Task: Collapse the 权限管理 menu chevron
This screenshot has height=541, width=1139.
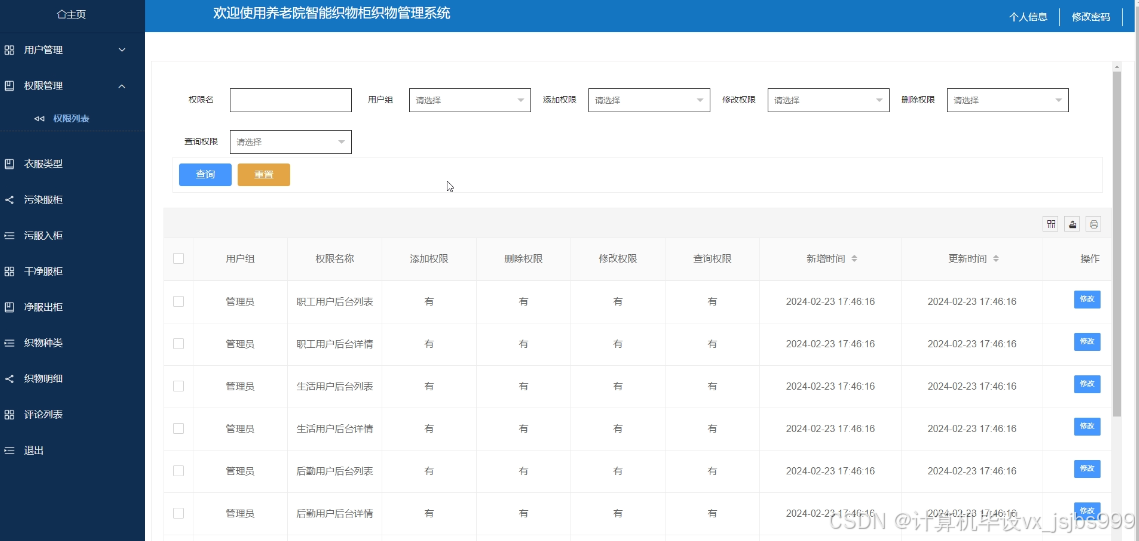Action: point(122,86)
